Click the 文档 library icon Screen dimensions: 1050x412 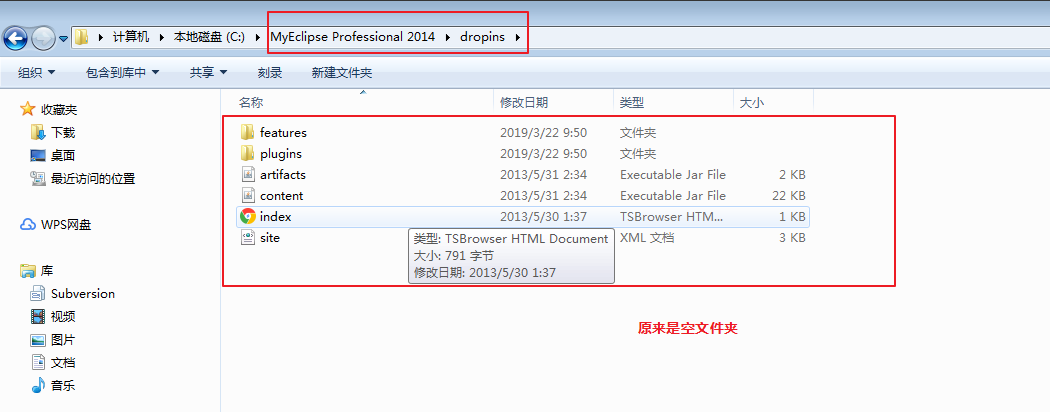point(38,362)
